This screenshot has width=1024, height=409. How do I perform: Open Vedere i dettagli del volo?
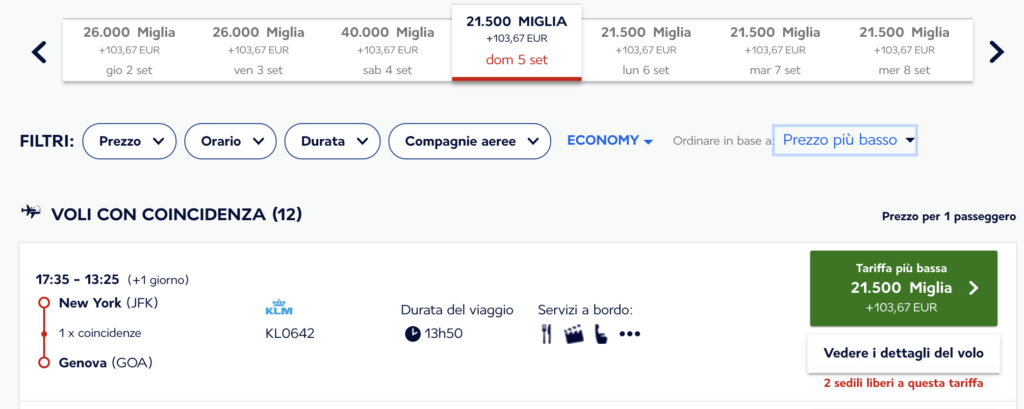pos(903,353)
